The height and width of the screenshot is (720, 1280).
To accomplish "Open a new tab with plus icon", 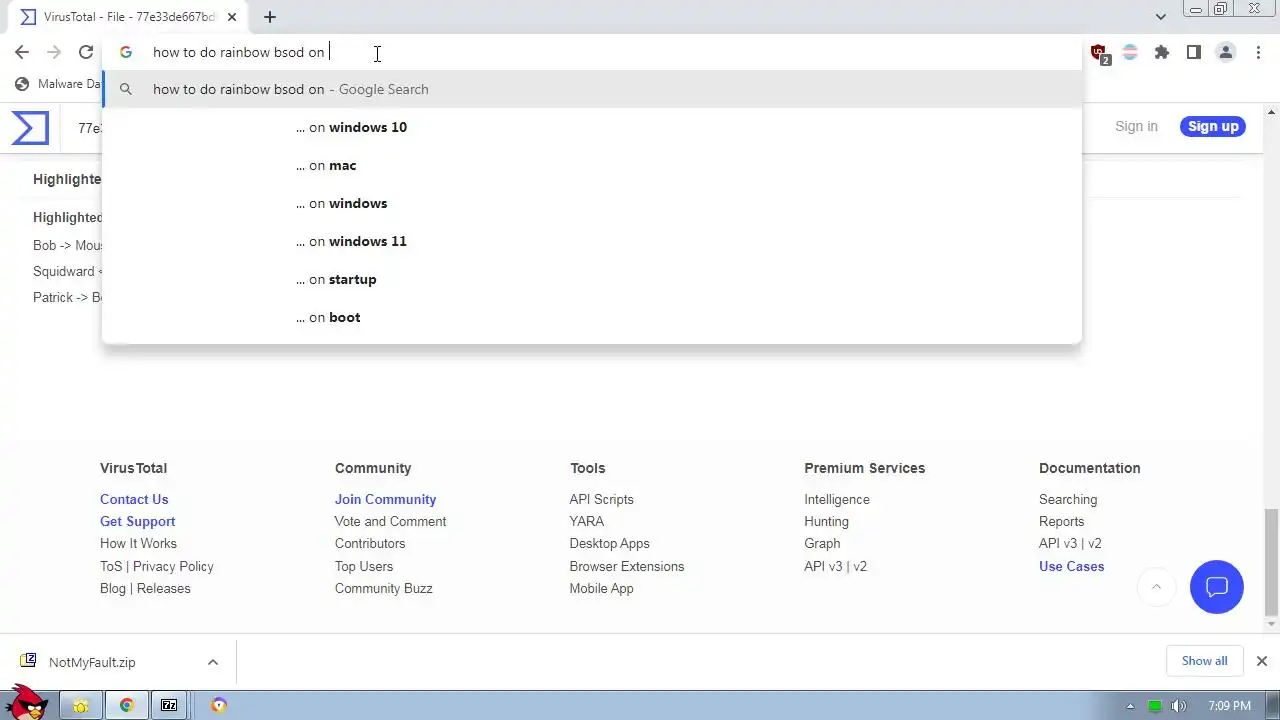I will click(x=270, y=17).
